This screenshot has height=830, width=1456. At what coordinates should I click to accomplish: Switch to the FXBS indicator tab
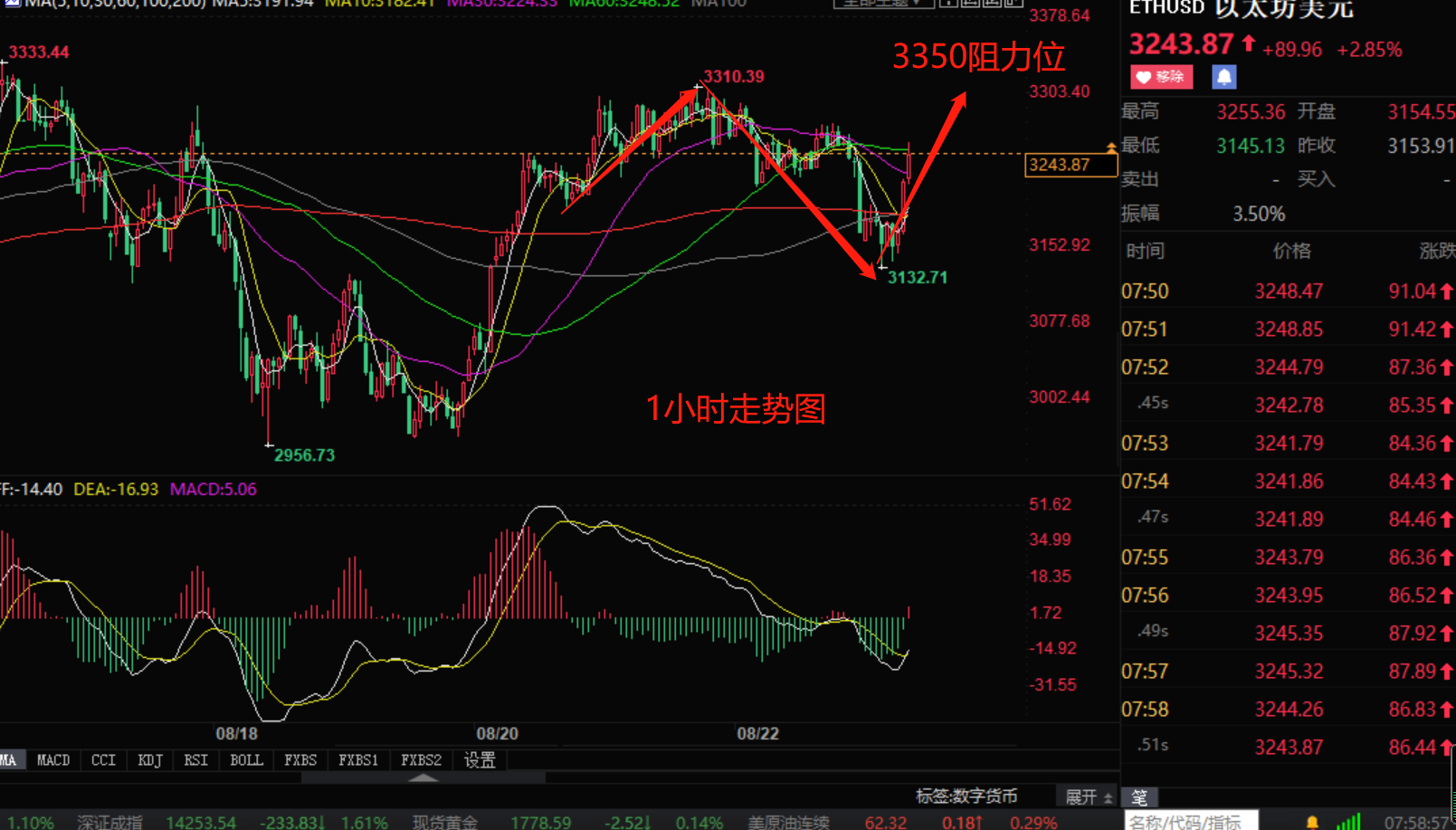coord(300,760)
